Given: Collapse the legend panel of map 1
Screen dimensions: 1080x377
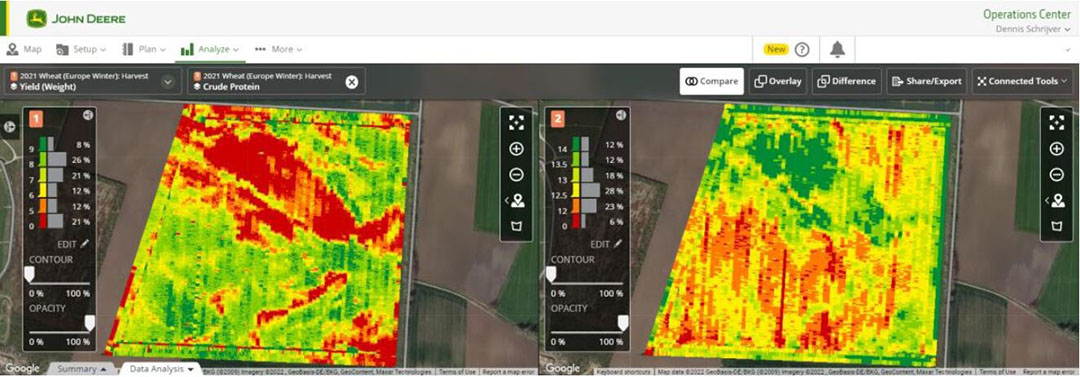Looking at the screenshot, I should point(87,115).
